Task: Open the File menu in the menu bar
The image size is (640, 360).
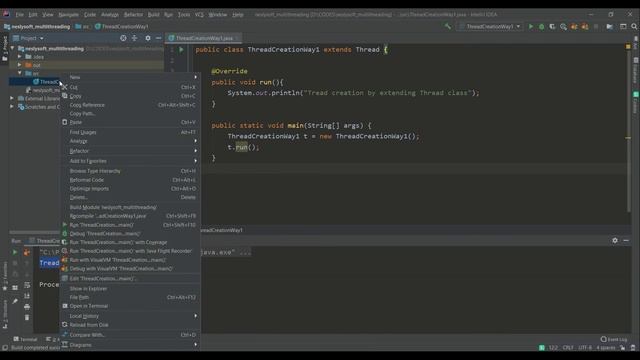Action: (20, 14)
